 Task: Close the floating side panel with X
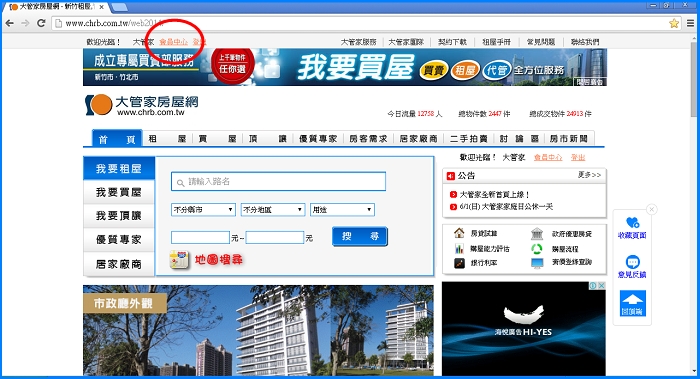pos(652,209)
